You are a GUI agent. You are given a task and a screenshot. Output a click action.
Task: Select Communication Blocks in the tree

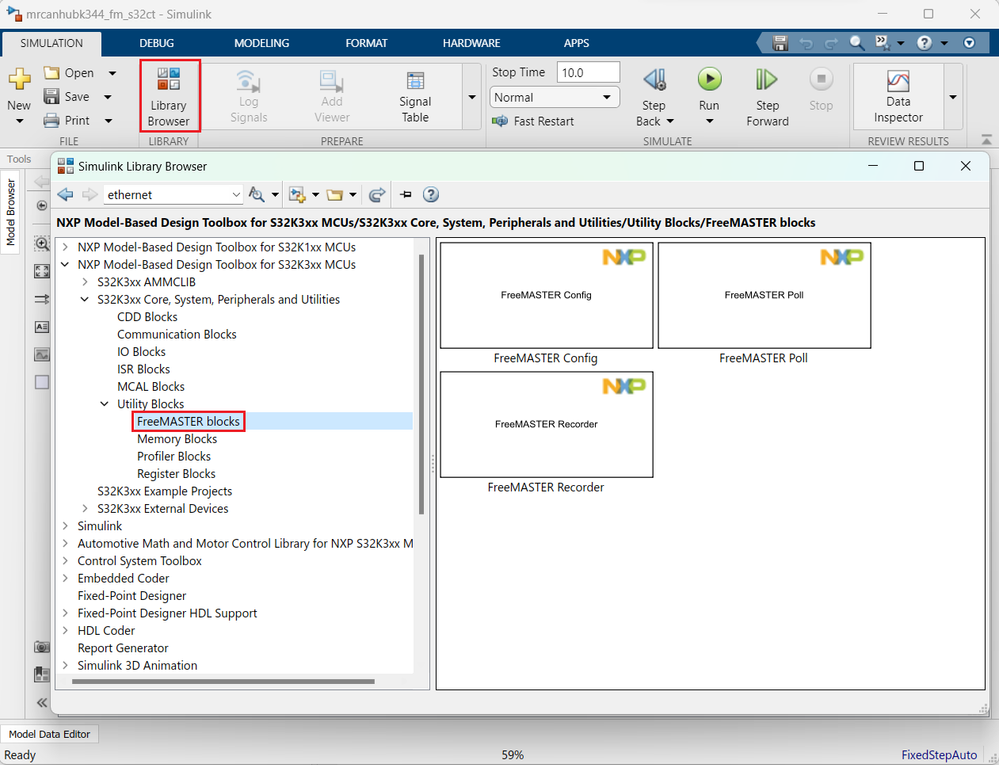coord(176,334)
